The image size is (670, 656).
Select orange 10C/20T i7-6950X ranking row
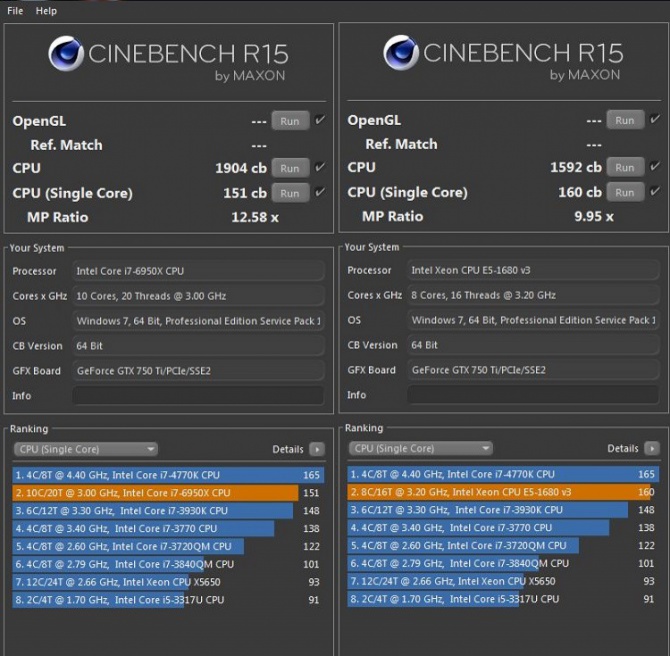point(168,493)
